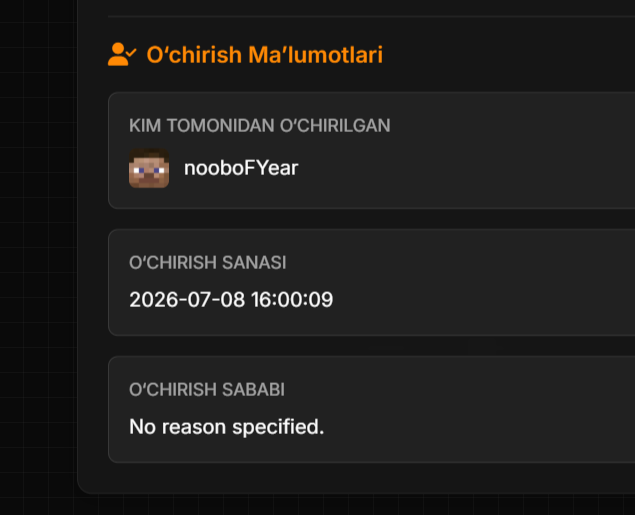Open the nooboFYear username link
Screen dimensions: 635x515
pos(241,168)
